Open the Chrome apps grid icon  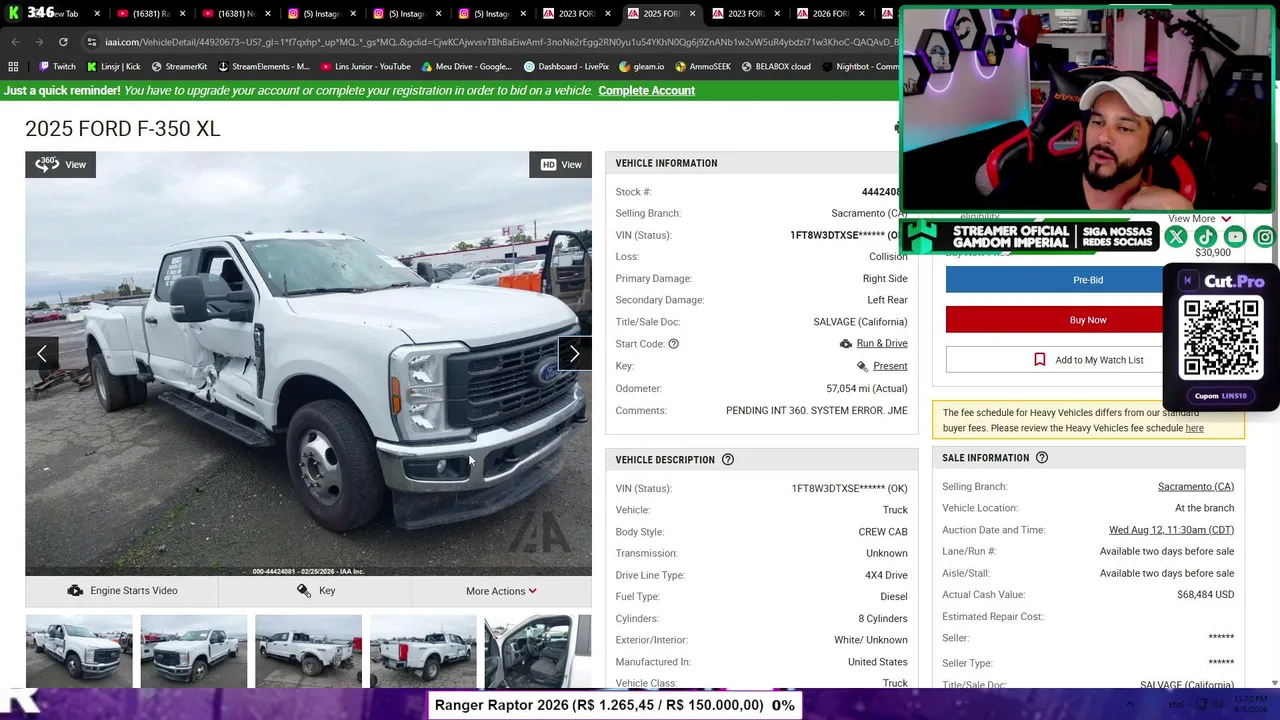point(13,67)
